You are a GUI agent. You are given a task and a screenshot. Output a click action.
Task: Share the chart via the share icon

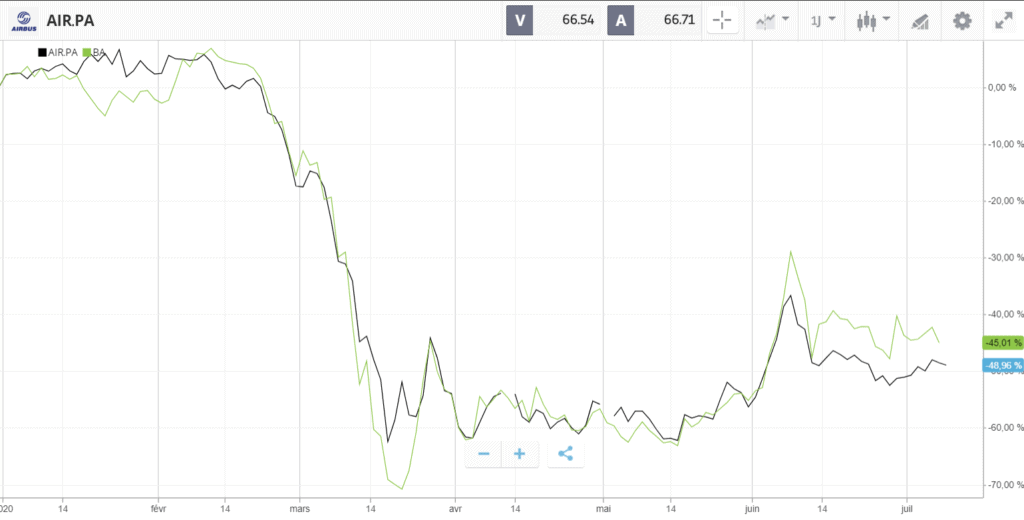coord(565,454)
